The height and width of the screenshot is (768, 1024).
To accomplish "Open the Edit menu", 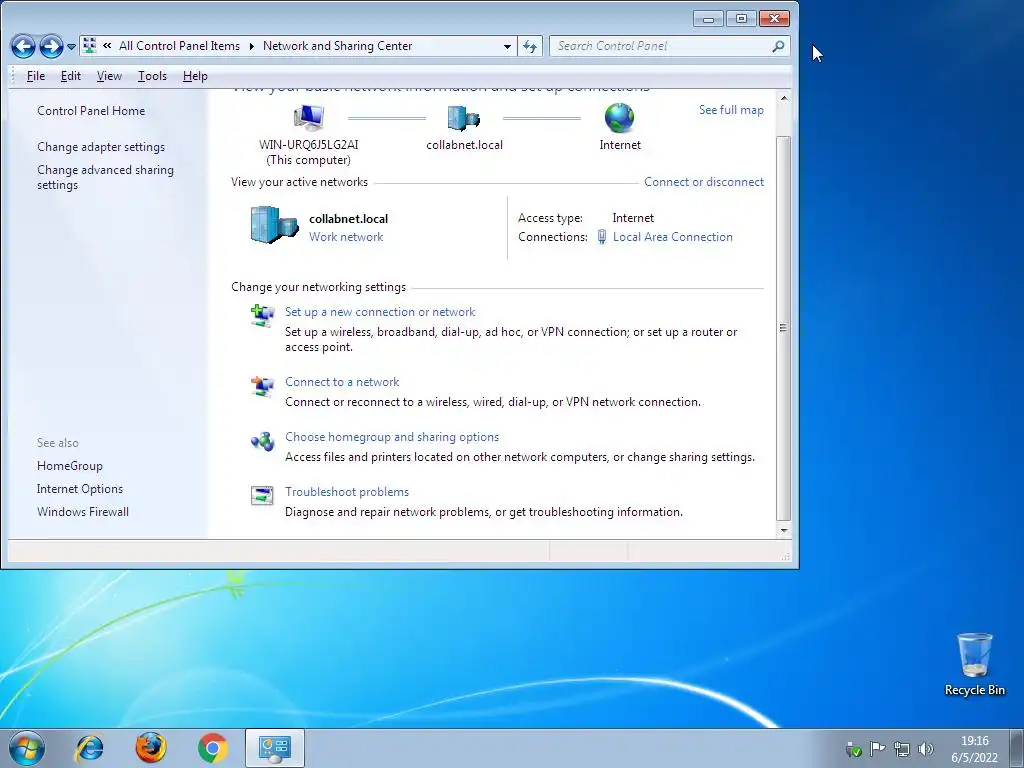I will [71, 76].
